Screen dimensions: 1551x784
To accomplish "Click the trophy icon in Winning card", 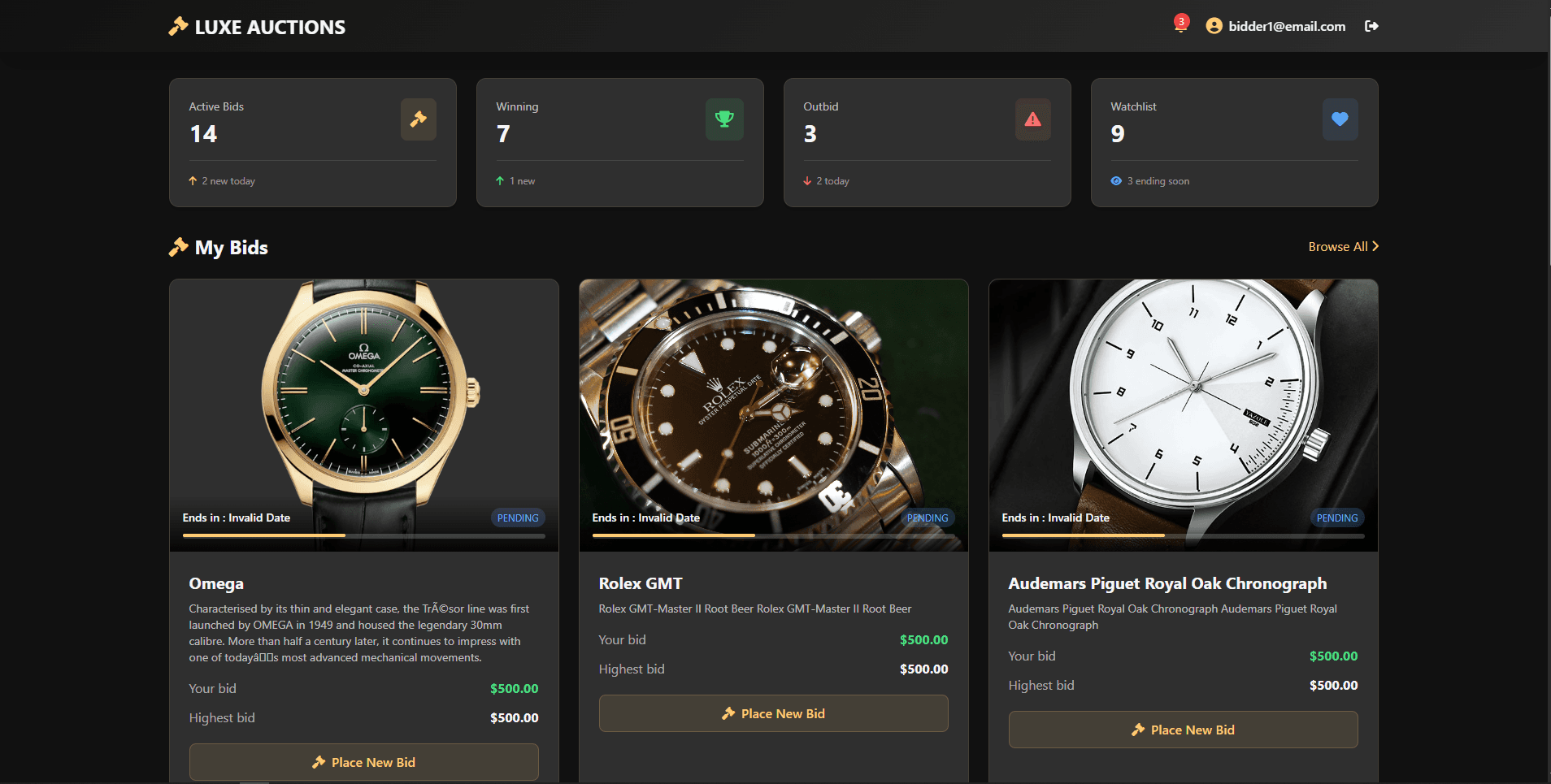I will coord(724,119).
